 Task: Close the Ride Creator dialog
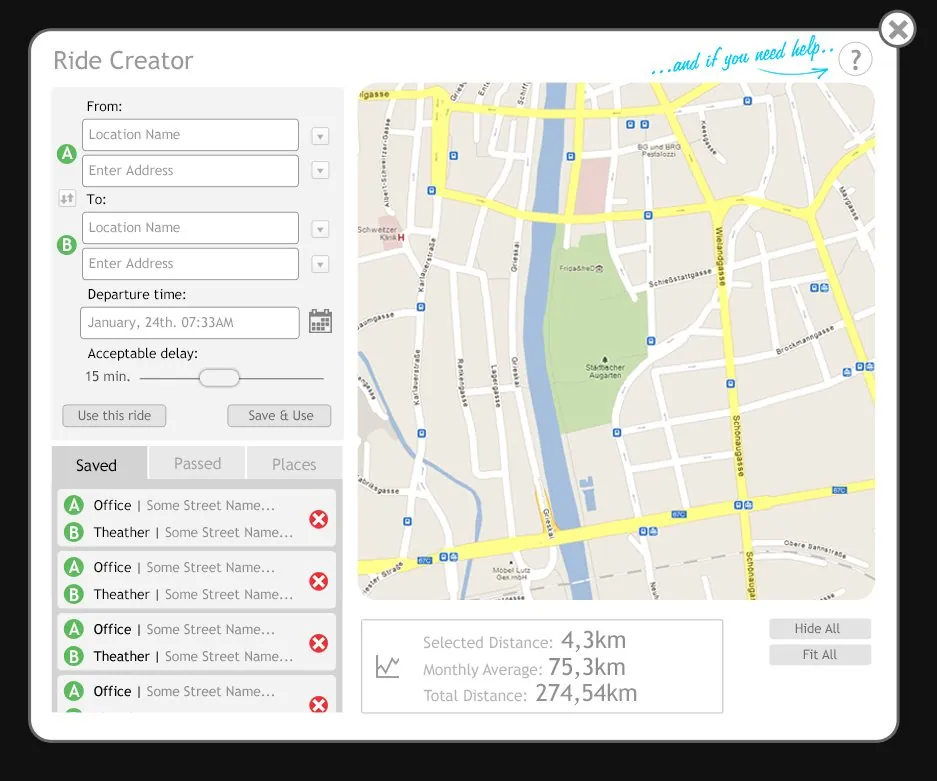click(898, 29)
